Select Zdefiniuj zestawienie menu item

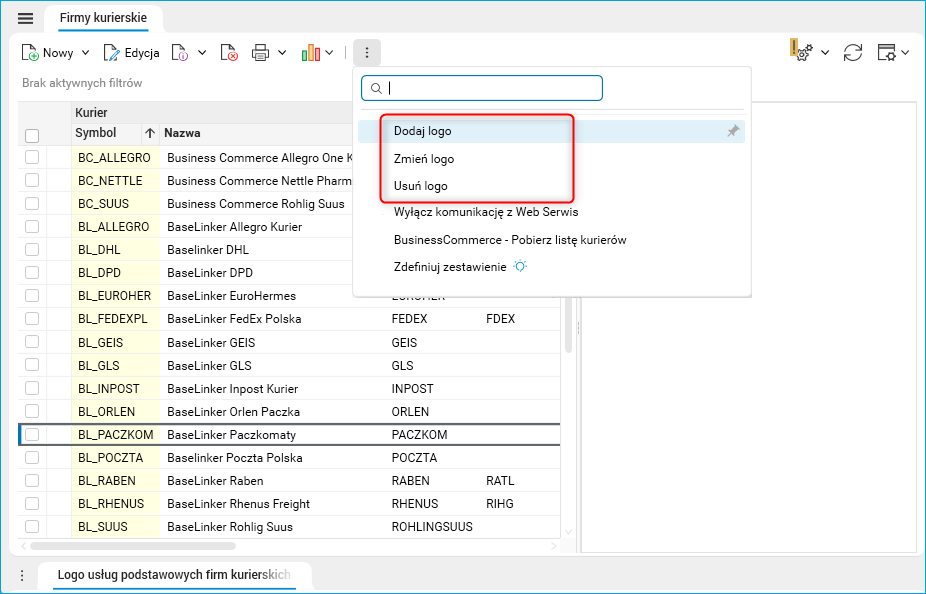[x=450, y=267]
